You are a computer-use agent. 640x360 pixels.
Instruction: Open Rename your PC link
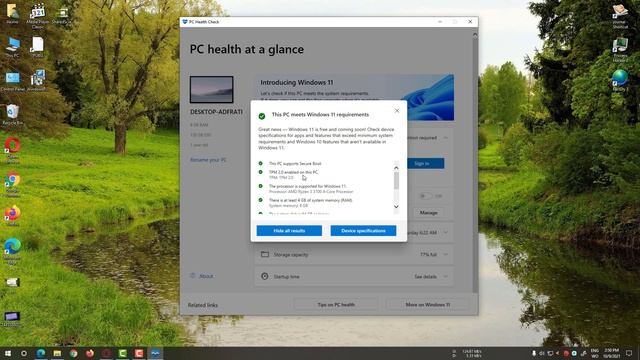208,160
